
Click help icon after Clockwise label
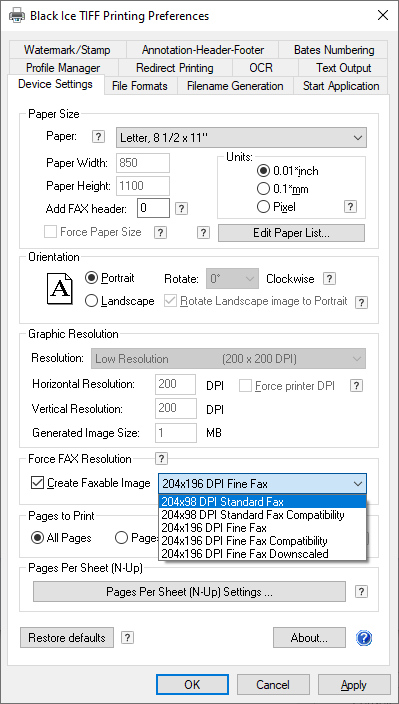tap(329, 278)
